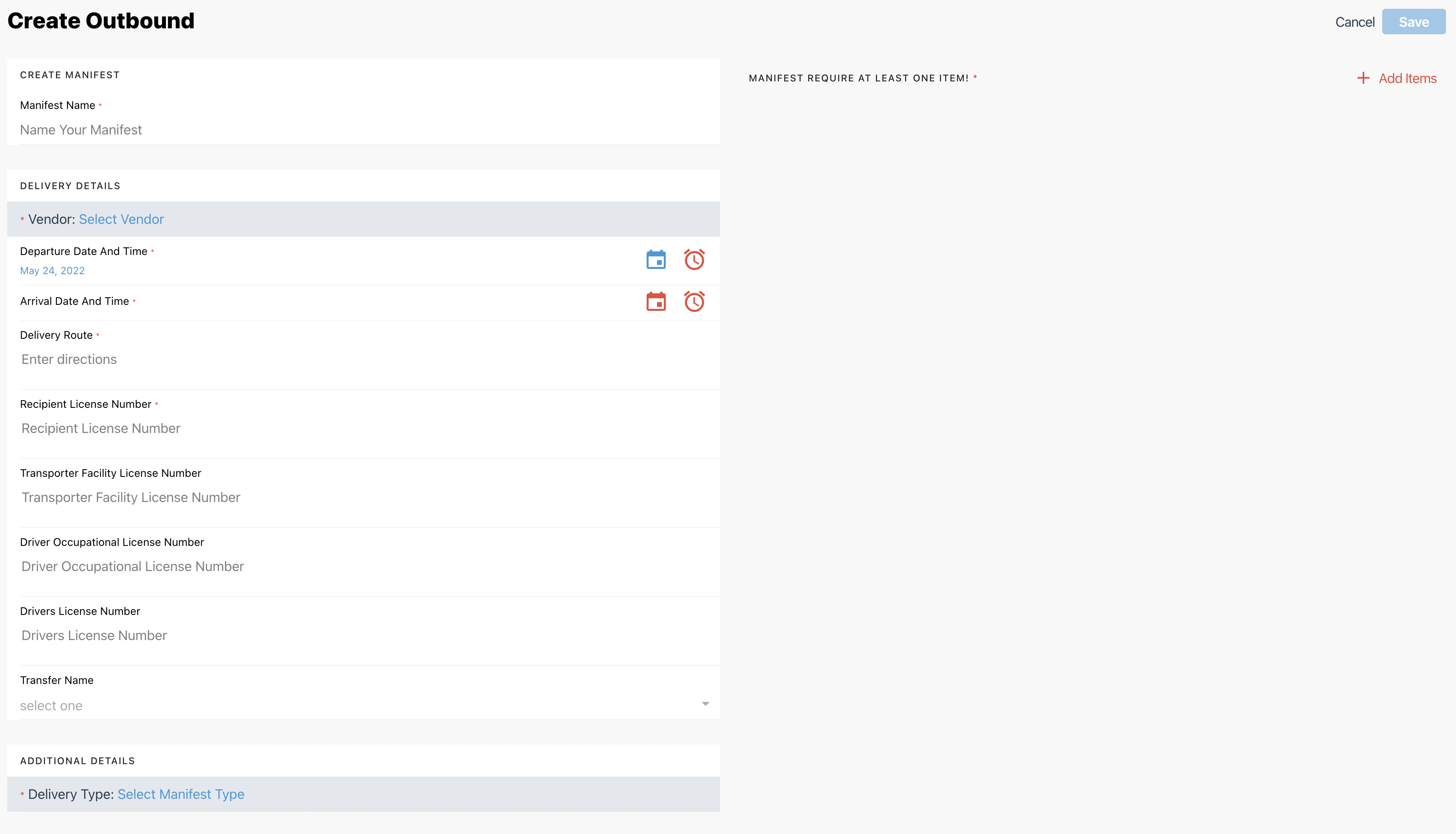Click the Save button
This screenshot has width=1456, height=834.
[1413, 22]
